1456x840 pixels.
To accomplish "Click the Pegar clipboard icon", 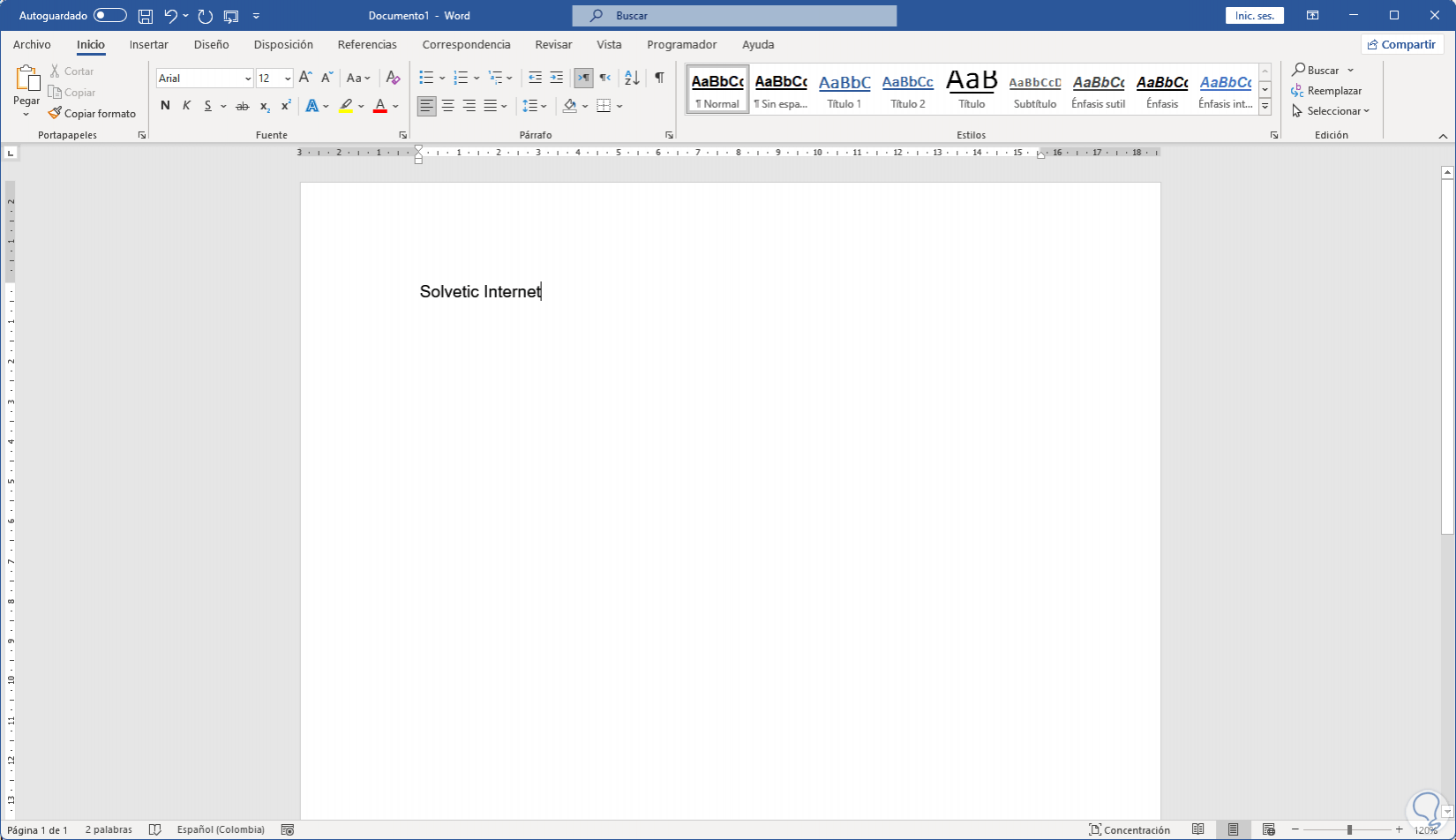I will pos(27,79).
